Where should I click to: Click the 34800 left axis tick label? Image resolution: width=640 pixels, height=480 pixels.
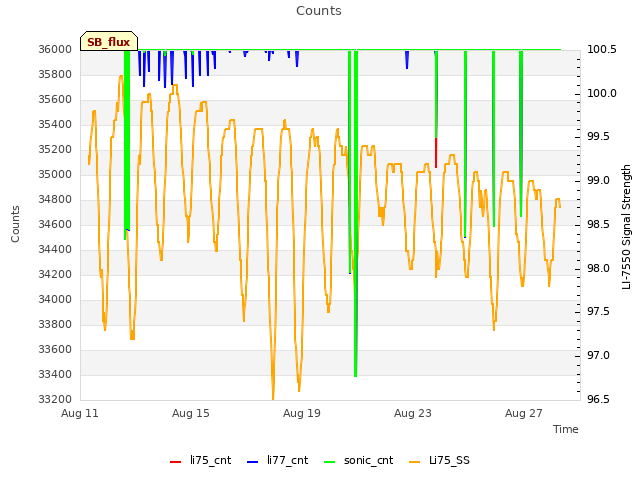pyautogui.click(x=55, y=199)
